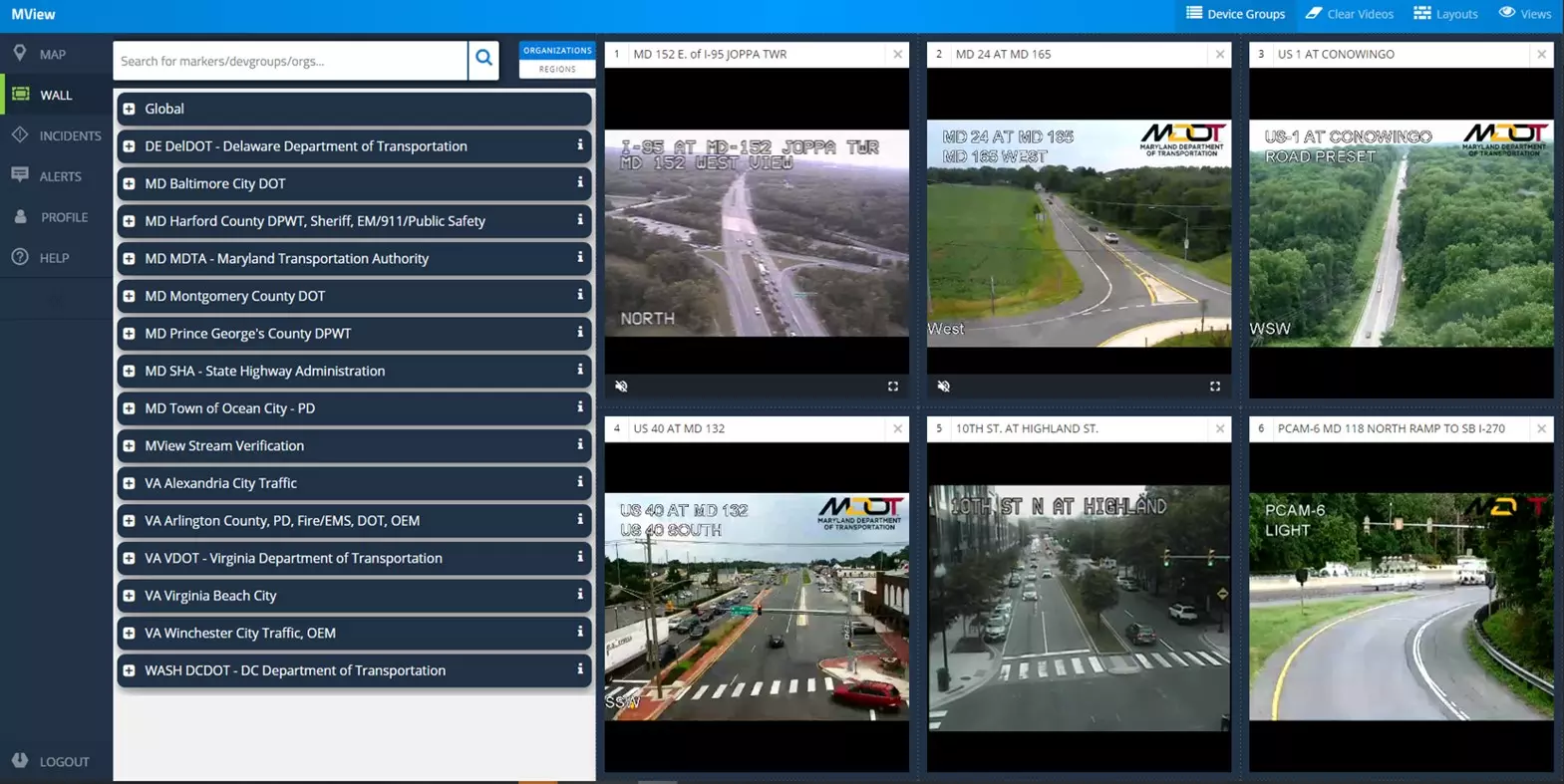1564x784 pixels.
Task: Click MD Town of Ocean City - PD text
Action: 229,408
